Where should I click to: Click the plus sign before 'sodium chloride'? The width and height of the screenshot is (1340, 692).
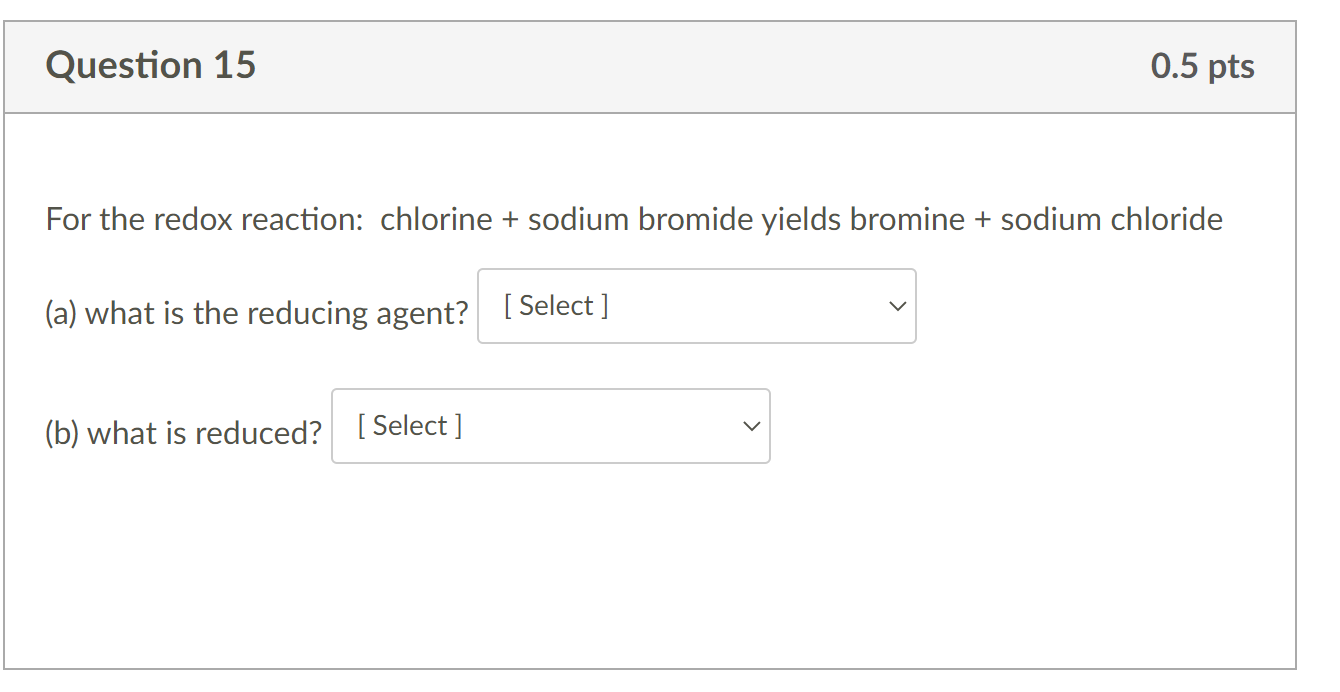coord(983,220)
